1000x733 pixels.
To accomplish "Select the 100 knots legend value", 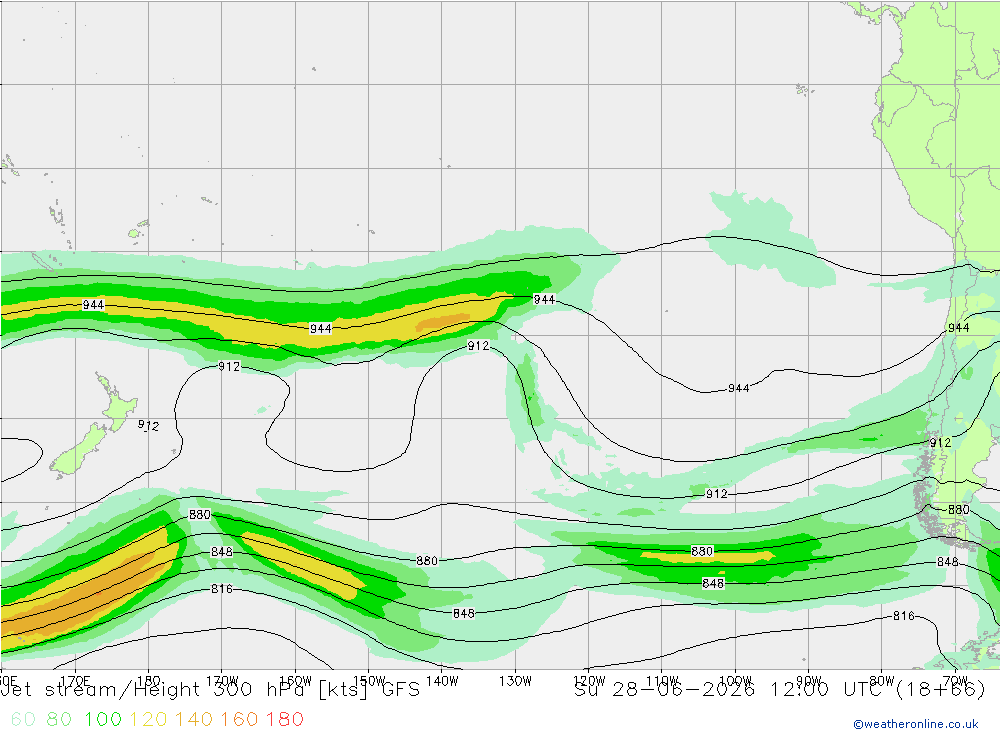I will (x=103, y=719).
